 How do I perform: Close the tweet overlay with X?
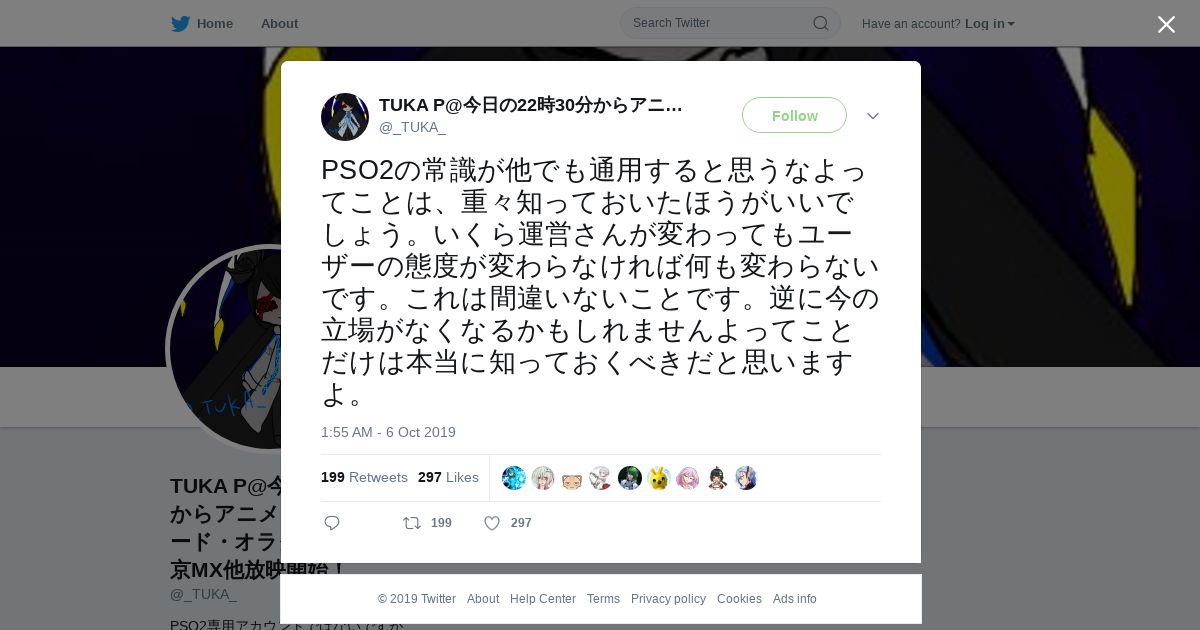coord(1166,24)
